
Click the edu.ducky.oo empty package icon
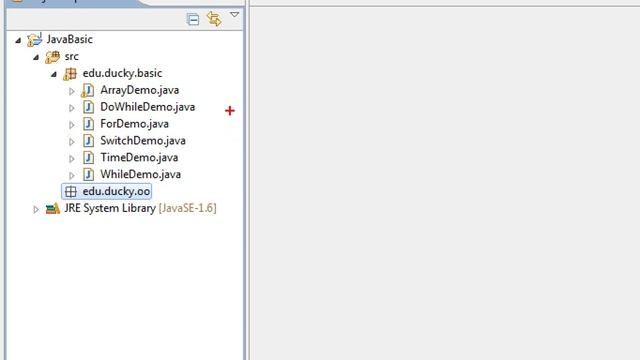click(71, 191)
